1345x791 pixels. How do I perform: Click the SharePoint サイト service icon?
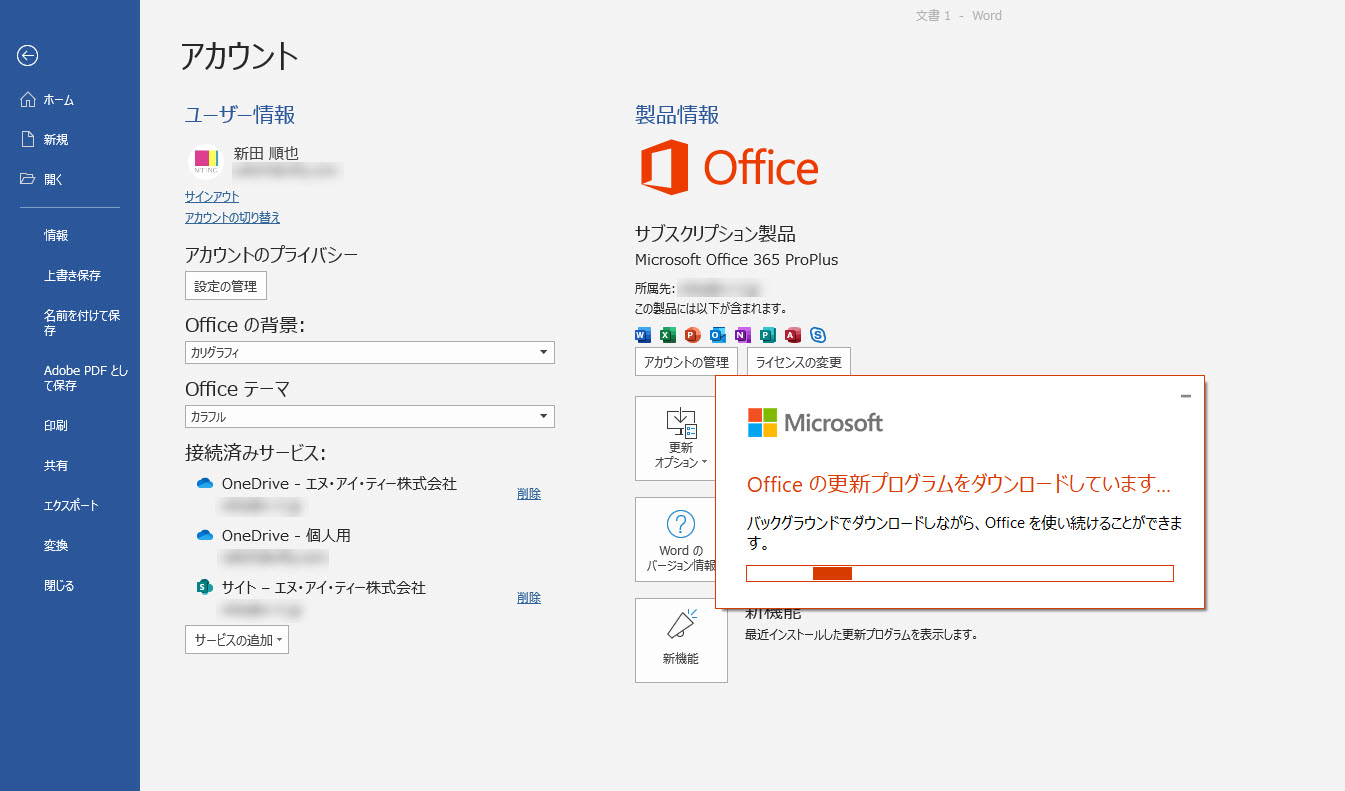[205, 588]
